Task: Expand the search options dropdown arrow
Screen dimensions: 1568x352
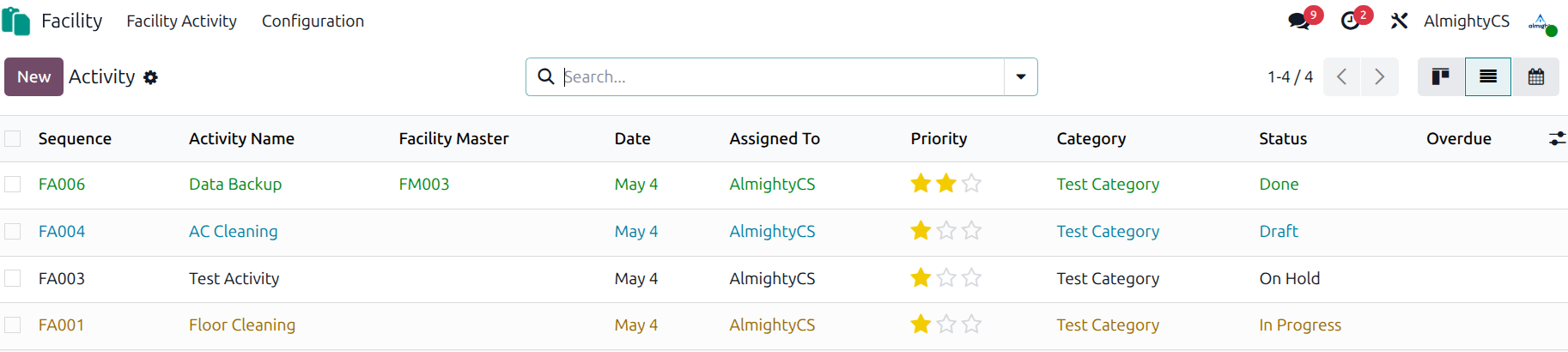Action: pyautogui.click(x=1021, y=76)
